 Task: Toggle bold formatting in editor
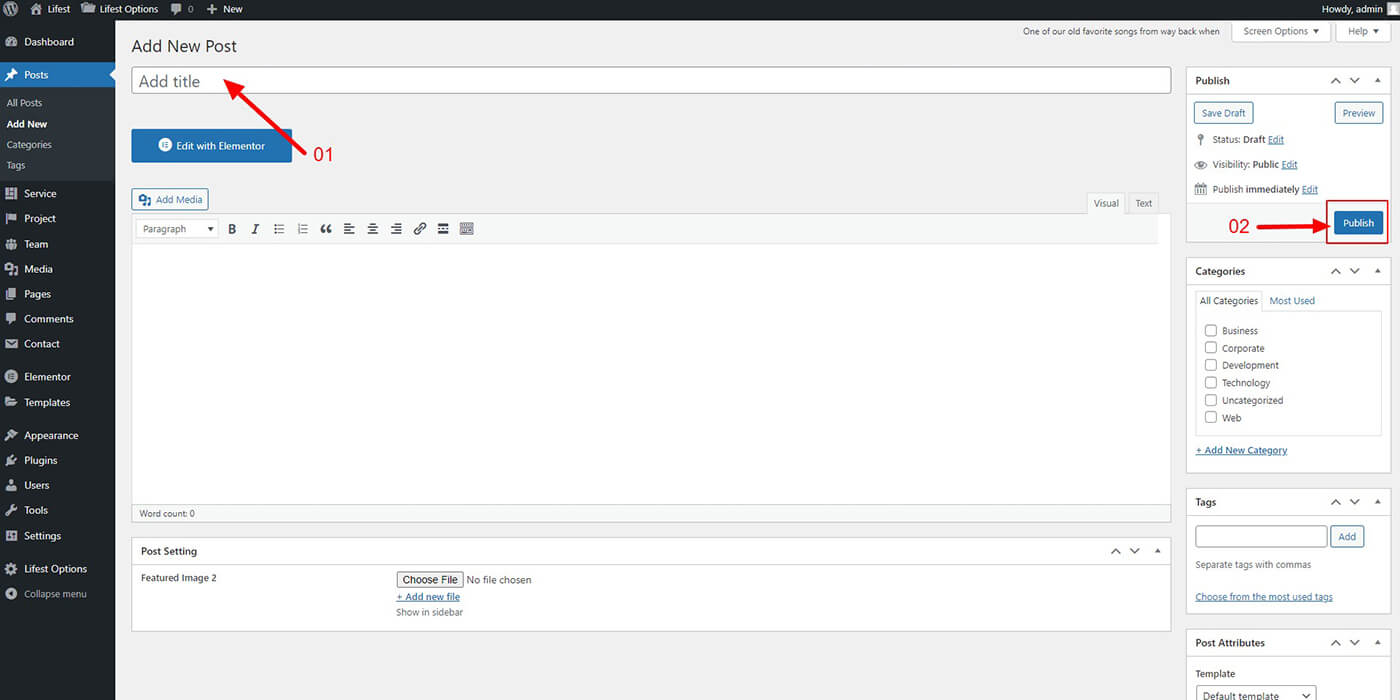[x=232, y=229]
